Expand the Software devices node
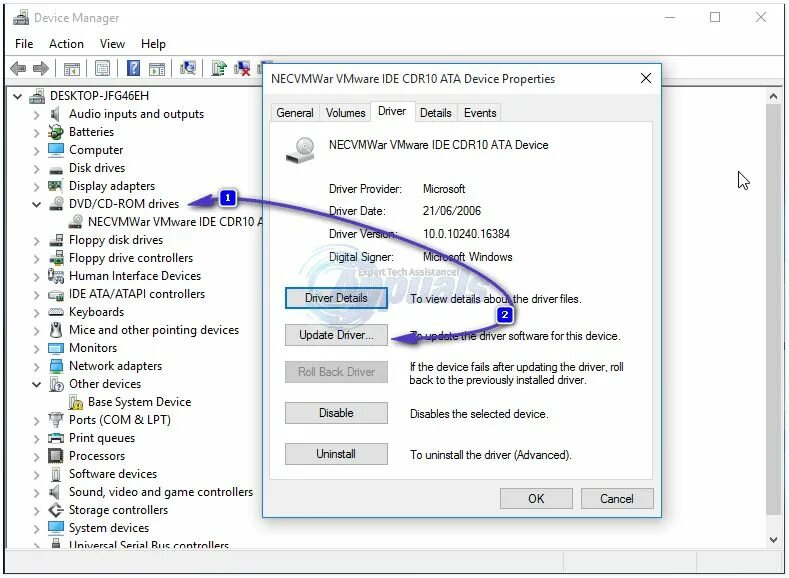The image size is (789, 578). point(36,474)
